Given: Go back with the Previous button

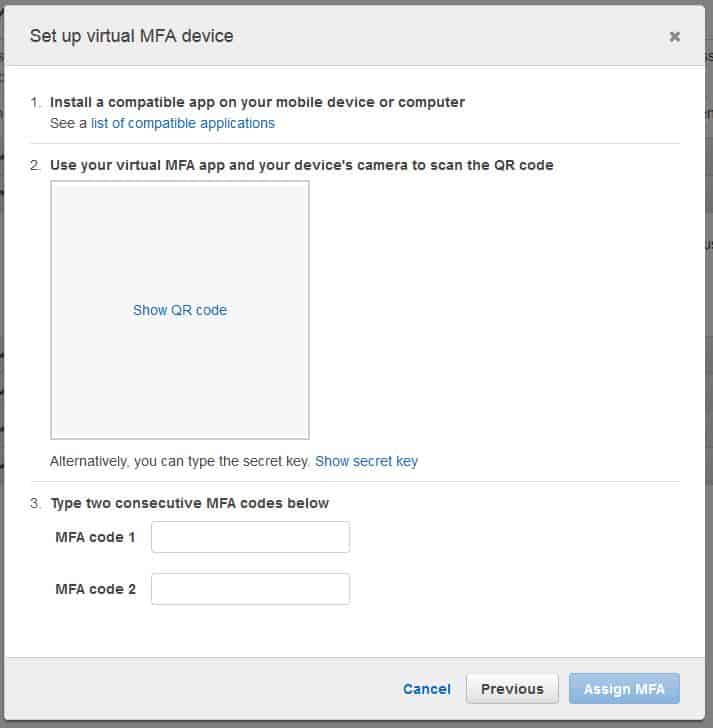Looking at the screenshot, I should point(512,689).
